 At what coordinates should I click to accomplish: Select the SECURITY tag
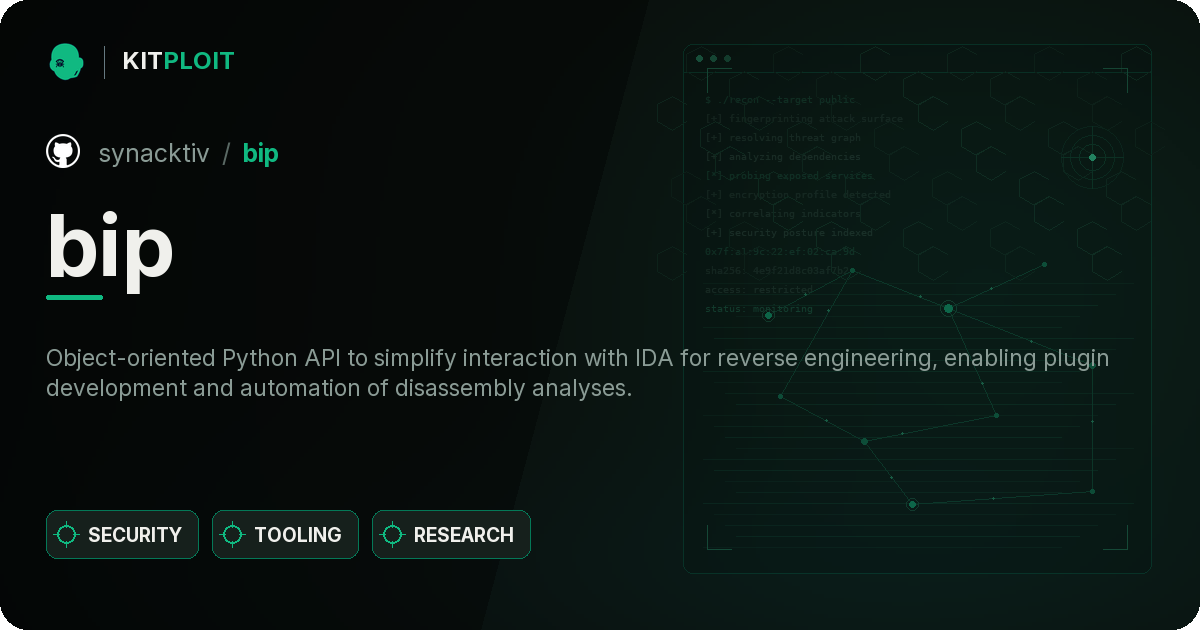[x=122, y=535]
